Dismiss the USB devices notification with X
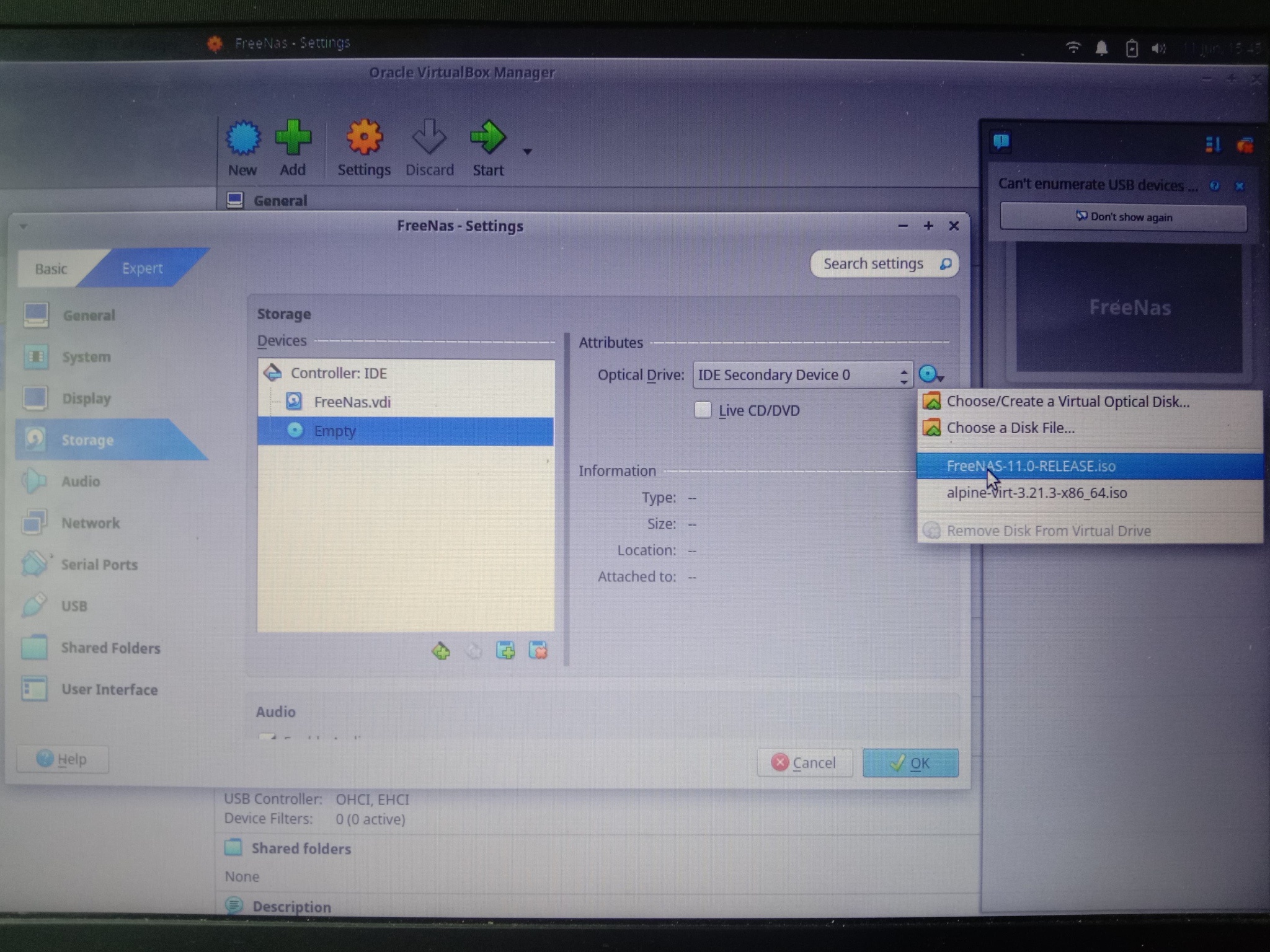Screen dimensions: 1270x952 pyautogui.click(x=1240, y=186)
